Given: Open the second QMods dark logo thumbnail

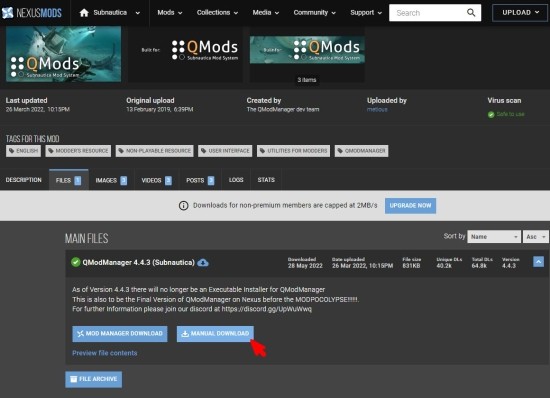Looking at the screenshot, I should point(186,54).
